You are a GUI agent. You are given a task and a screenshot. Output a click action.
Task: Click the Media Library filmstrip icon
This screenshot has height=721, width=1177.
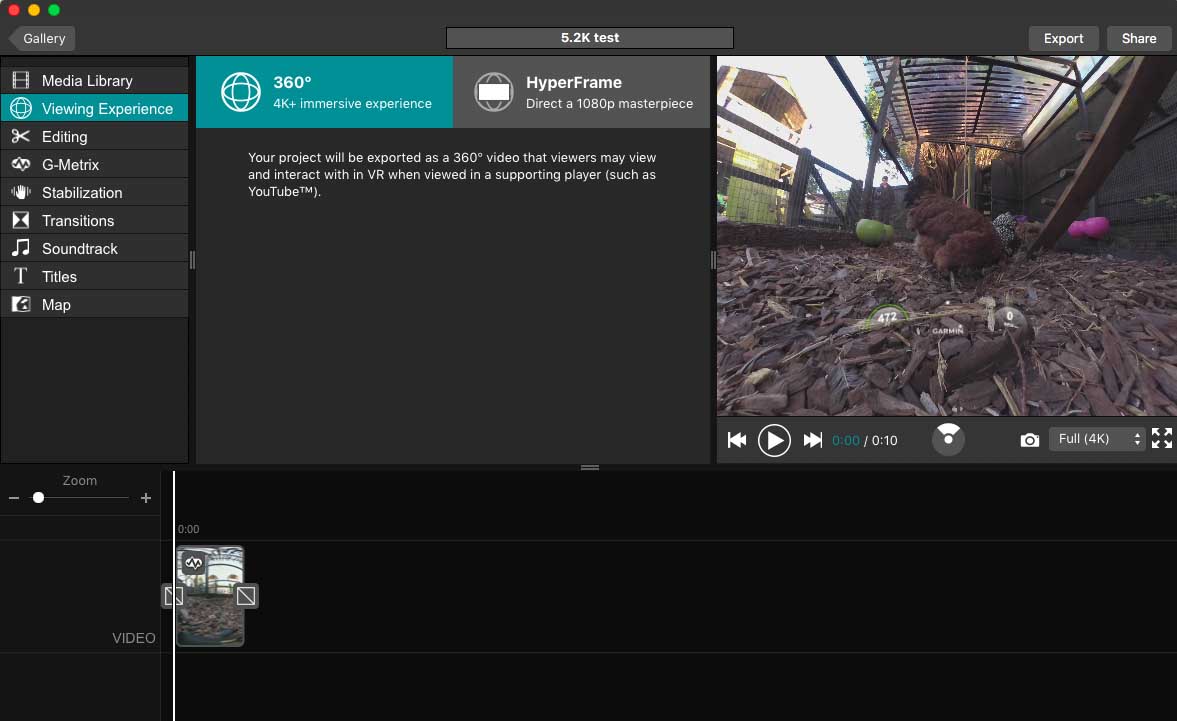pos(21,80)
